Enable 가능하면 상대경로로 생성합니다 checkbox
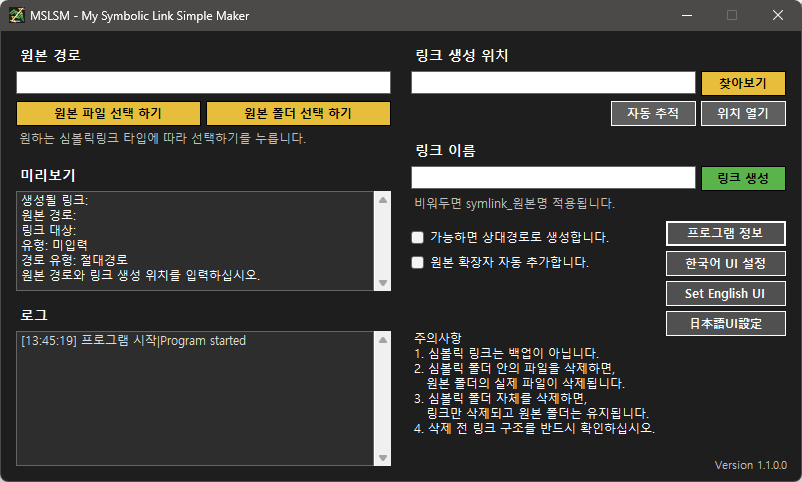 coord(417,237)
